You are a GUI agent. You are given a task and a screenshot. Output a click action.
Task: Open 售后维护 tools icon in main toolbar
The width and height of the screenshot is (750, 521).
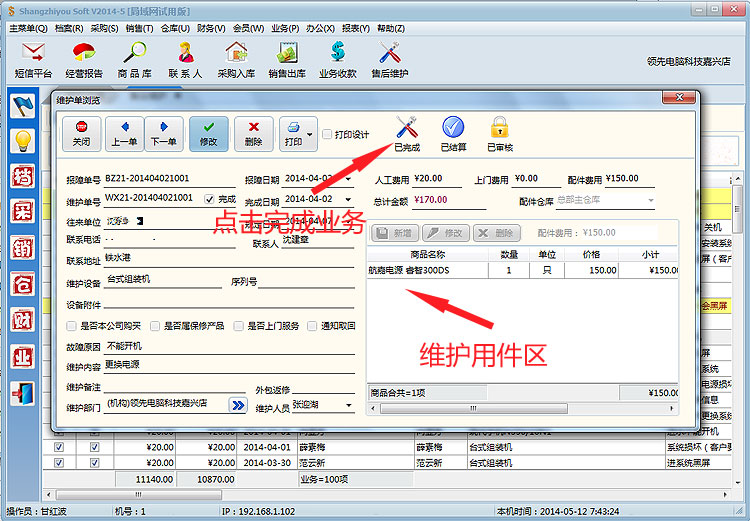pos(389,59)
